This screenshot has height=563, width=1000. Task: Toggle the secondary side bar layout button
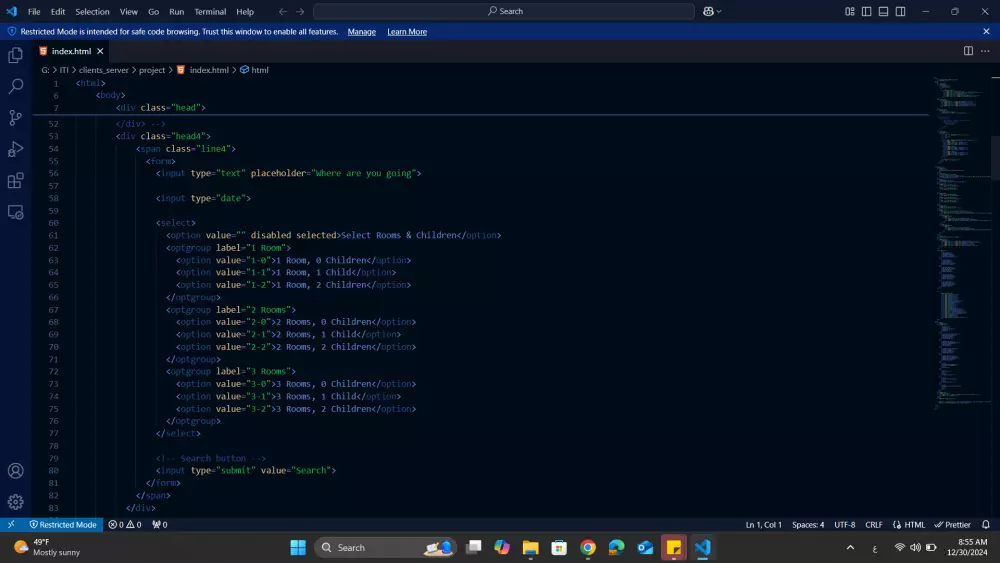[900, 12]
